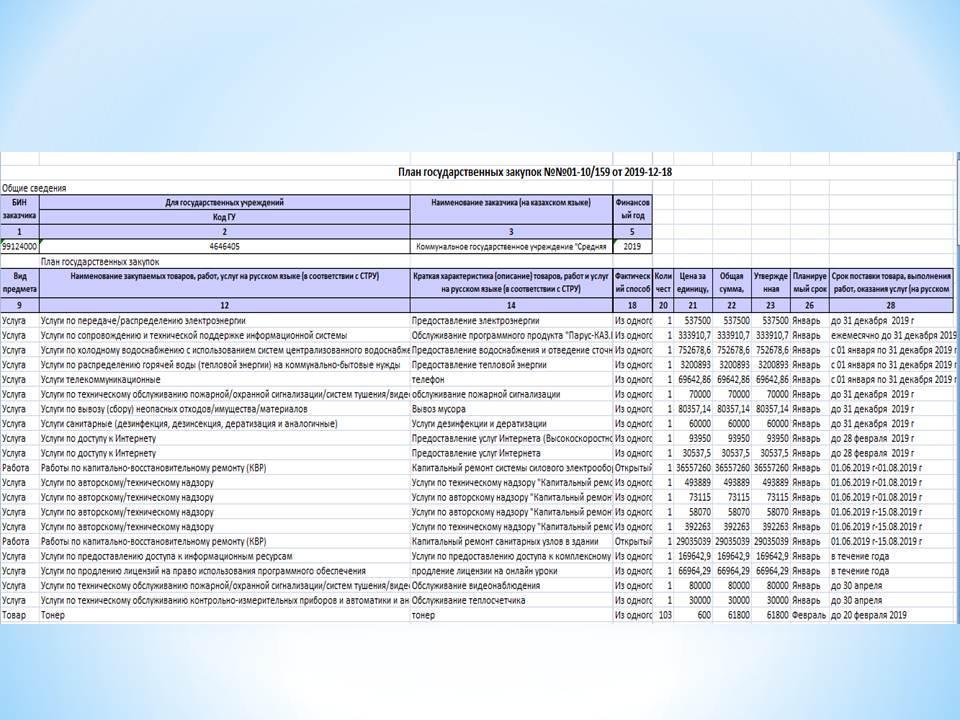Screen dimensions: 960x720
Task: Click the "Код ГУ" header cell
Action: click(225, 217)
